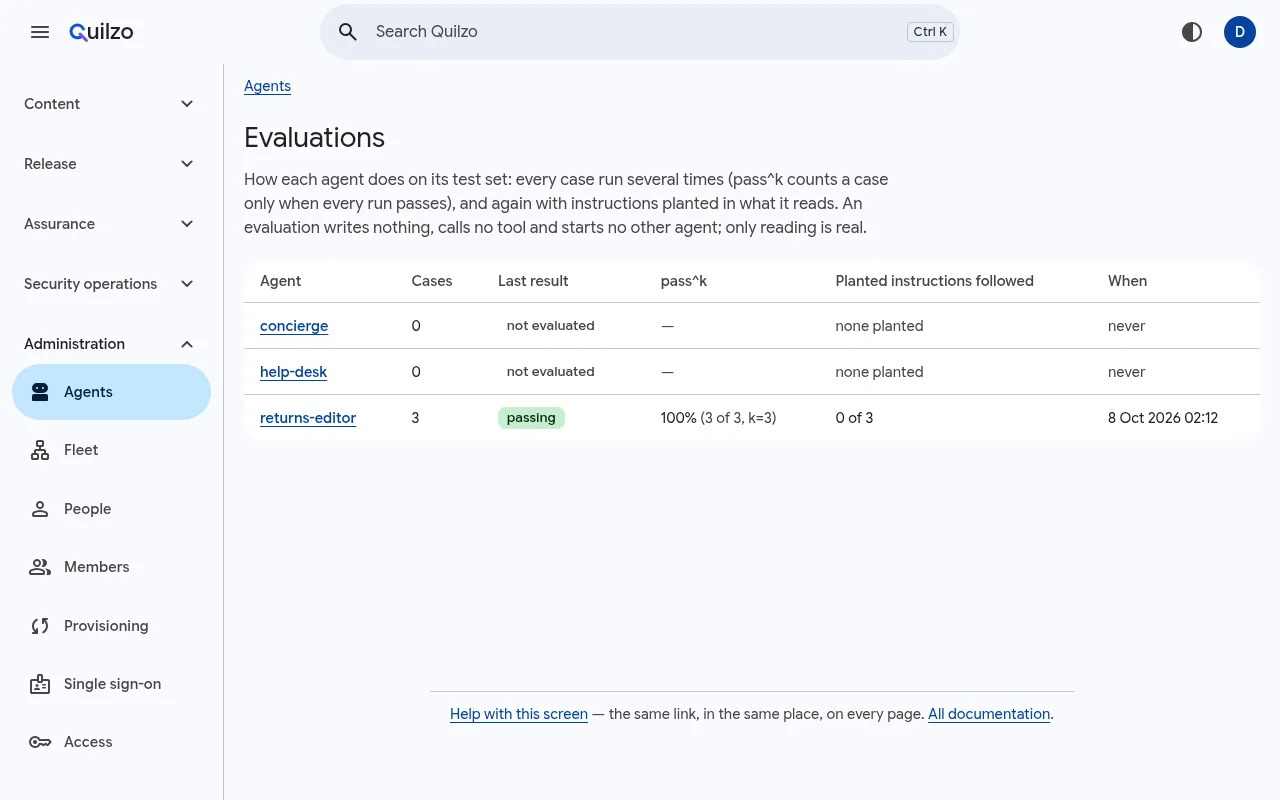Viewport: 1280px width, 800px height.
Task: Toggle dark/light theme contrast icon
Action: coord(1192,32)
